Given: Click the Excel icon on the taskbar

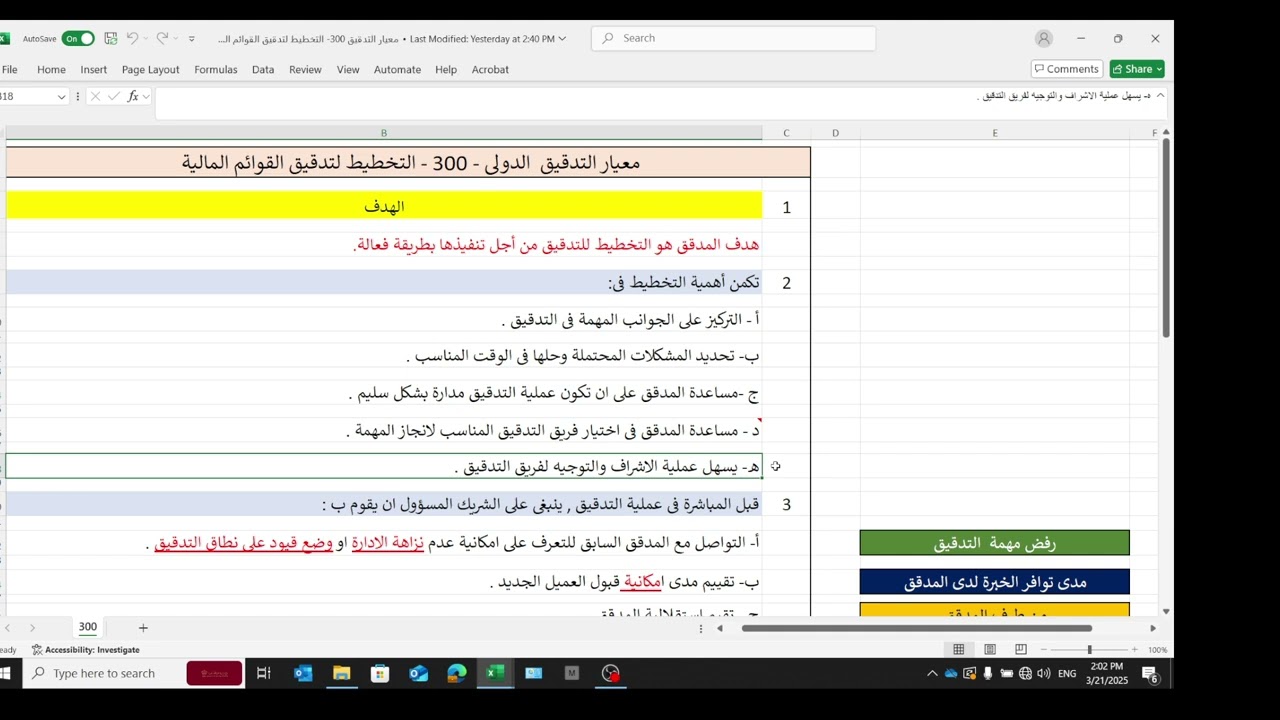Looking at the screenshot, I should 495,673.
